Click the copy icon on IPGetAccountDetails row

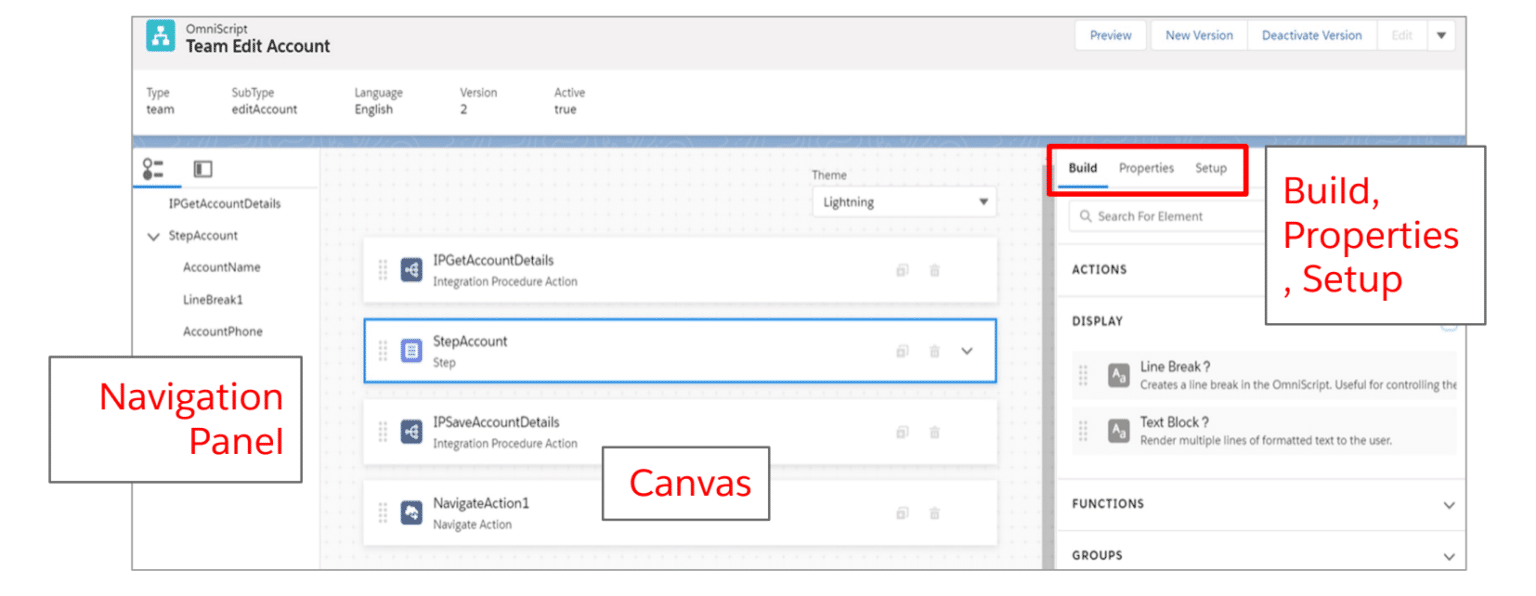click(902, 270)
